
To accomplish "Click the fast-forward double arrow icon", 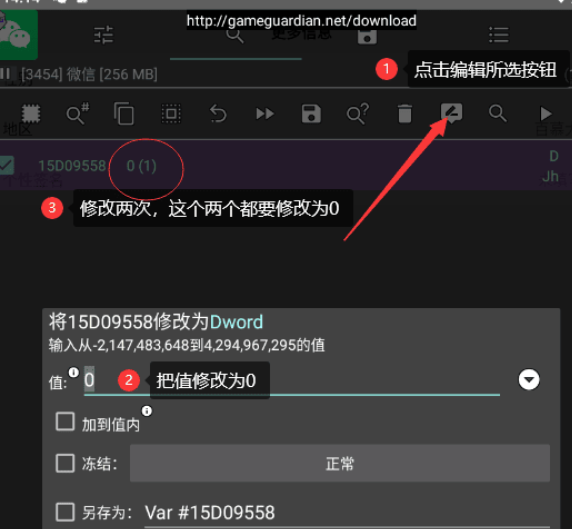I will 265,114.
